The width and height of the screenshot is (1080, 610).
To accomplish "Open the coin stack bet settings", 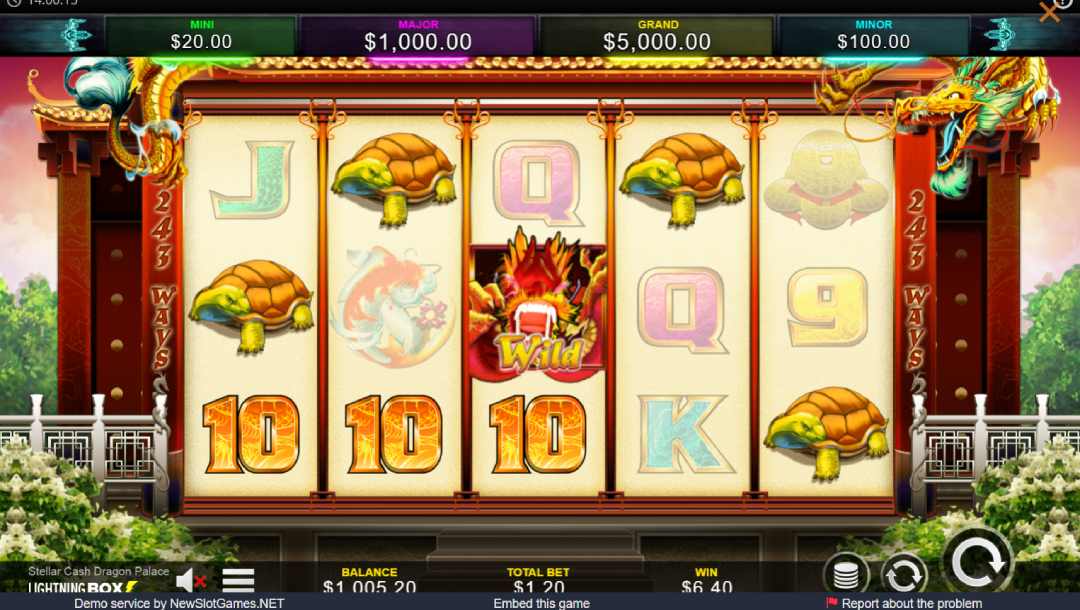I will [x=846, y=572].
